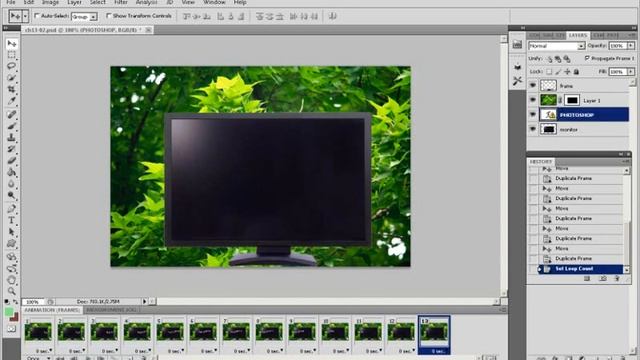Open the collapsed Tool Presets panel icon

click(x=518, y=81)
